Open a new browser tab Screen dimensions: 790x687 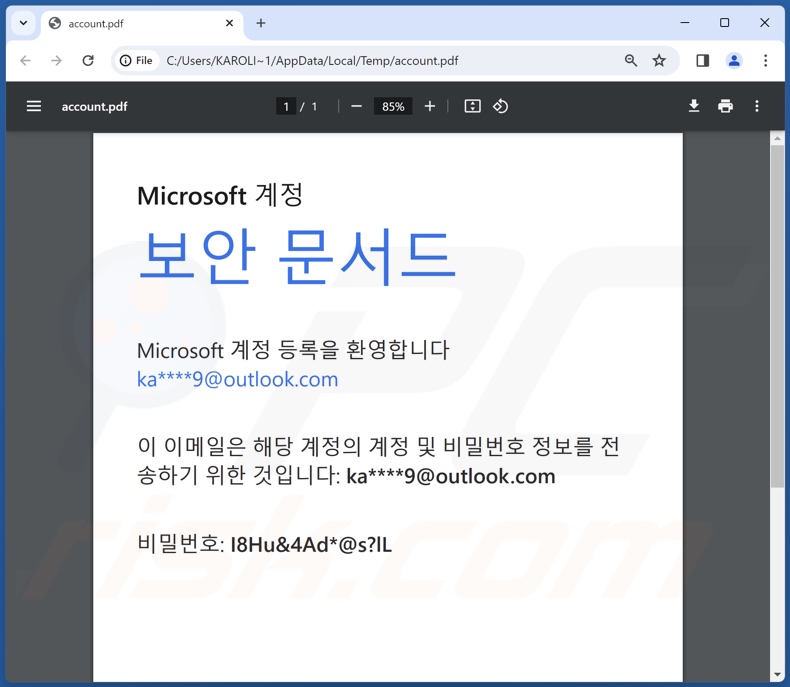(x=260, y=23)
